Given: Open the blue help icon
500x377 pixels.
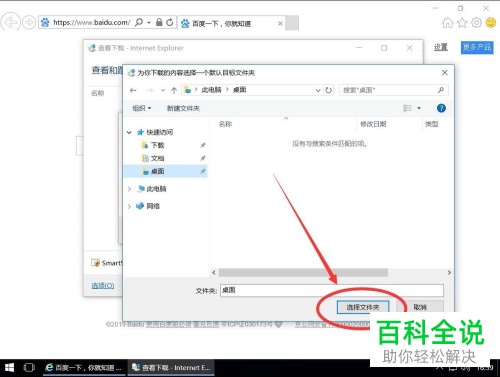Looking at the screenshot, I should tap(441, 108).
